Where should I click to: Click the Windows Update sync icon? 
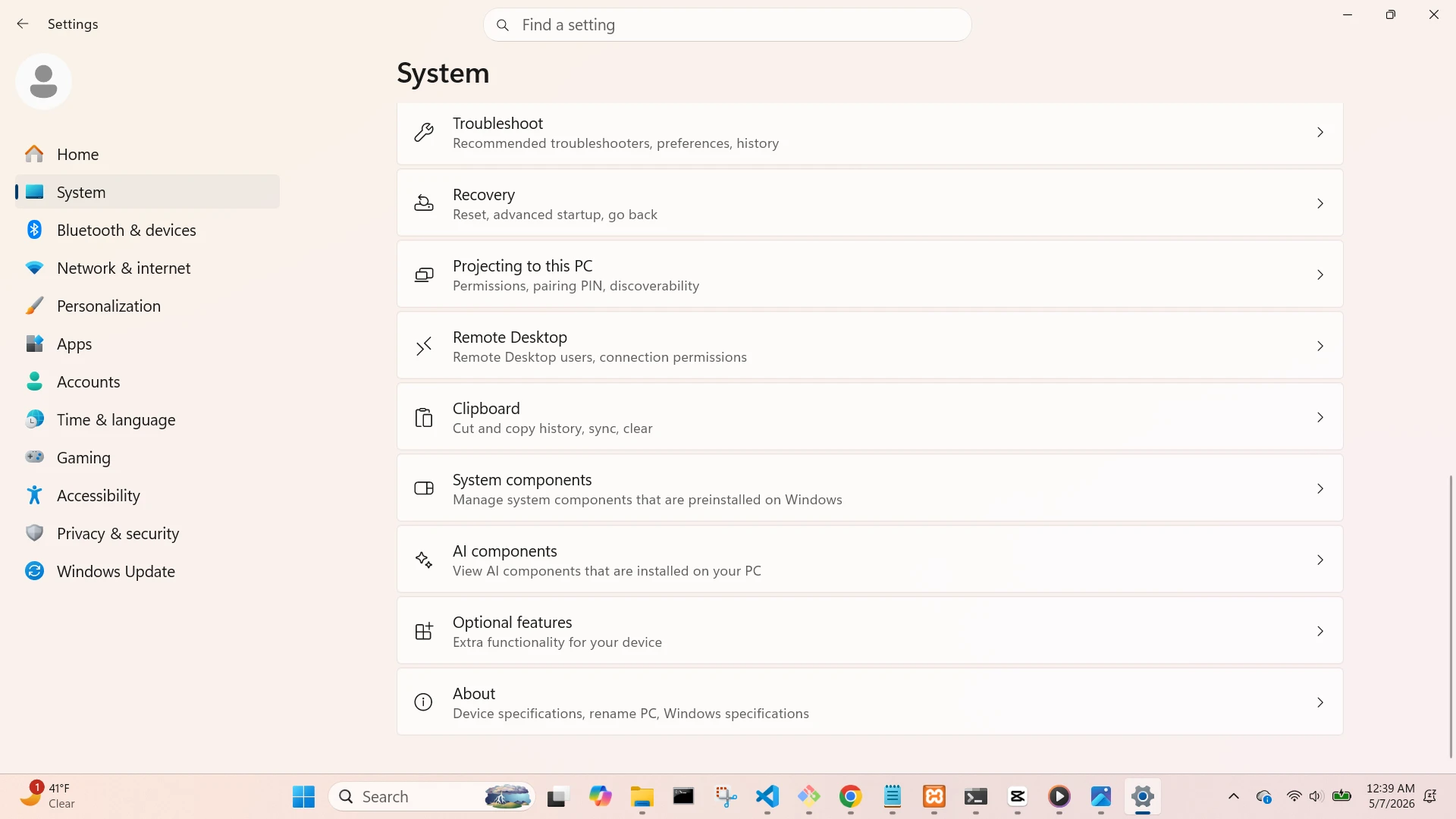[x=34, y=571]
